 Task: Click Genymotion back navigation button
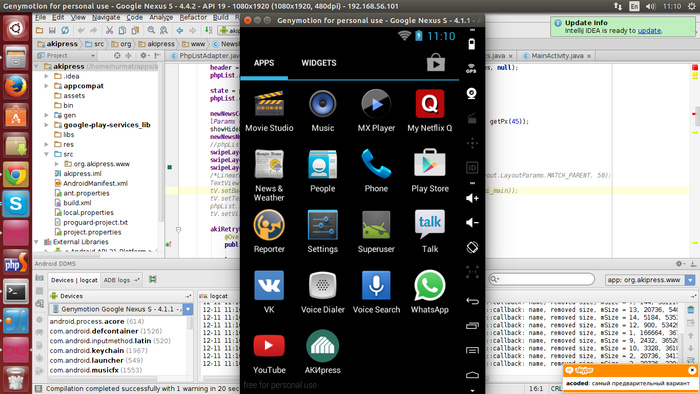pyautogui.click(x=472, y=301)
